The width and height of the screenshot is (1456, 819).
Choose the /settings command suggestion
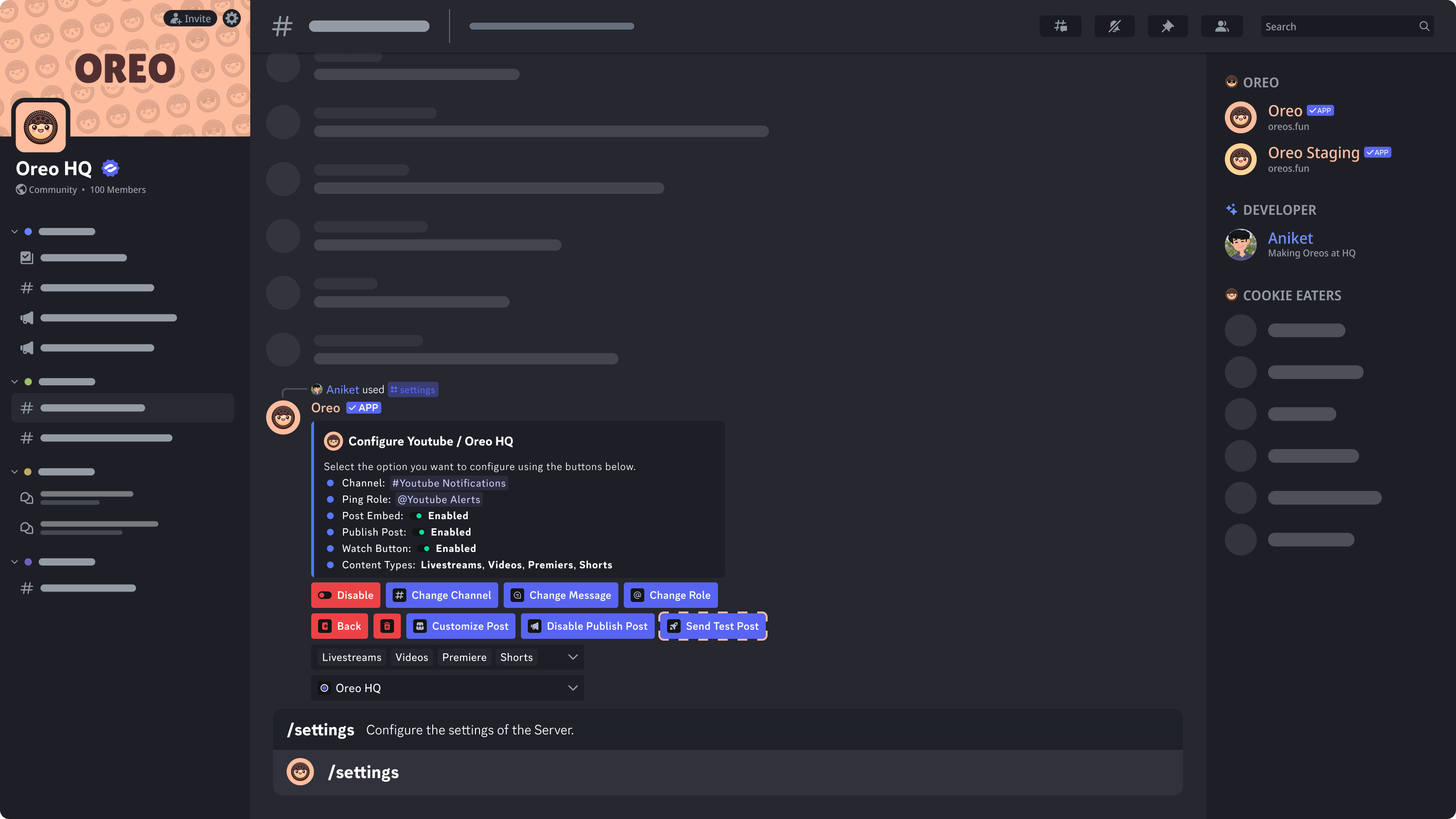[x=728, y=730]
